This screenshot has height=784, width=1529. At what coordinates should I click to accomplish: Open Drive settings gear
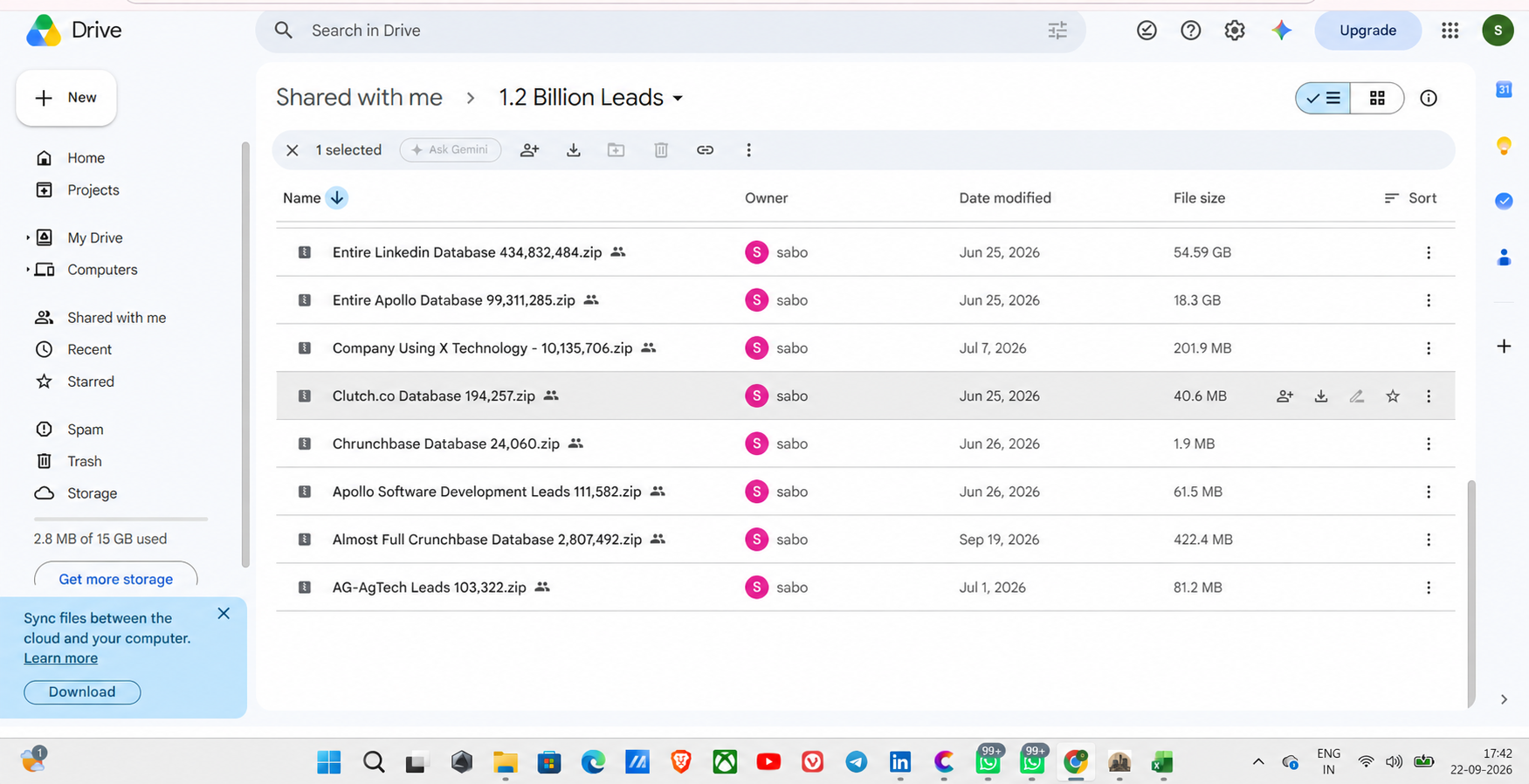click(x=1235, y=31)
